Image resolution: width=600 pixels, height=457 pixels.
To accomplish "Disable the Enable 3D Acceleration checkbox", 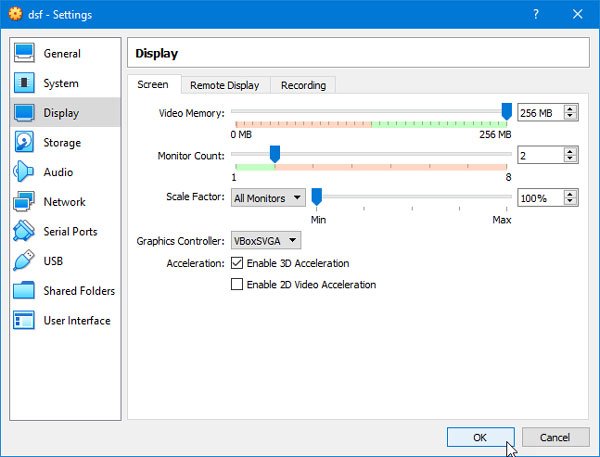I will pos(237,264).
